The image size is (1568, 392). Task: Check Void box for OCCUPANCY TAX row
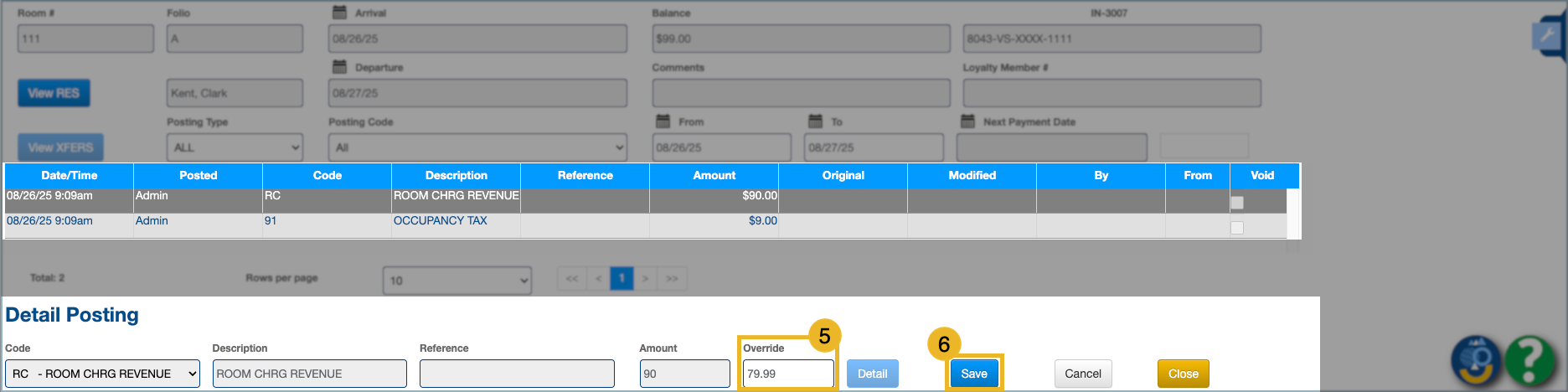pos(1237,228)
